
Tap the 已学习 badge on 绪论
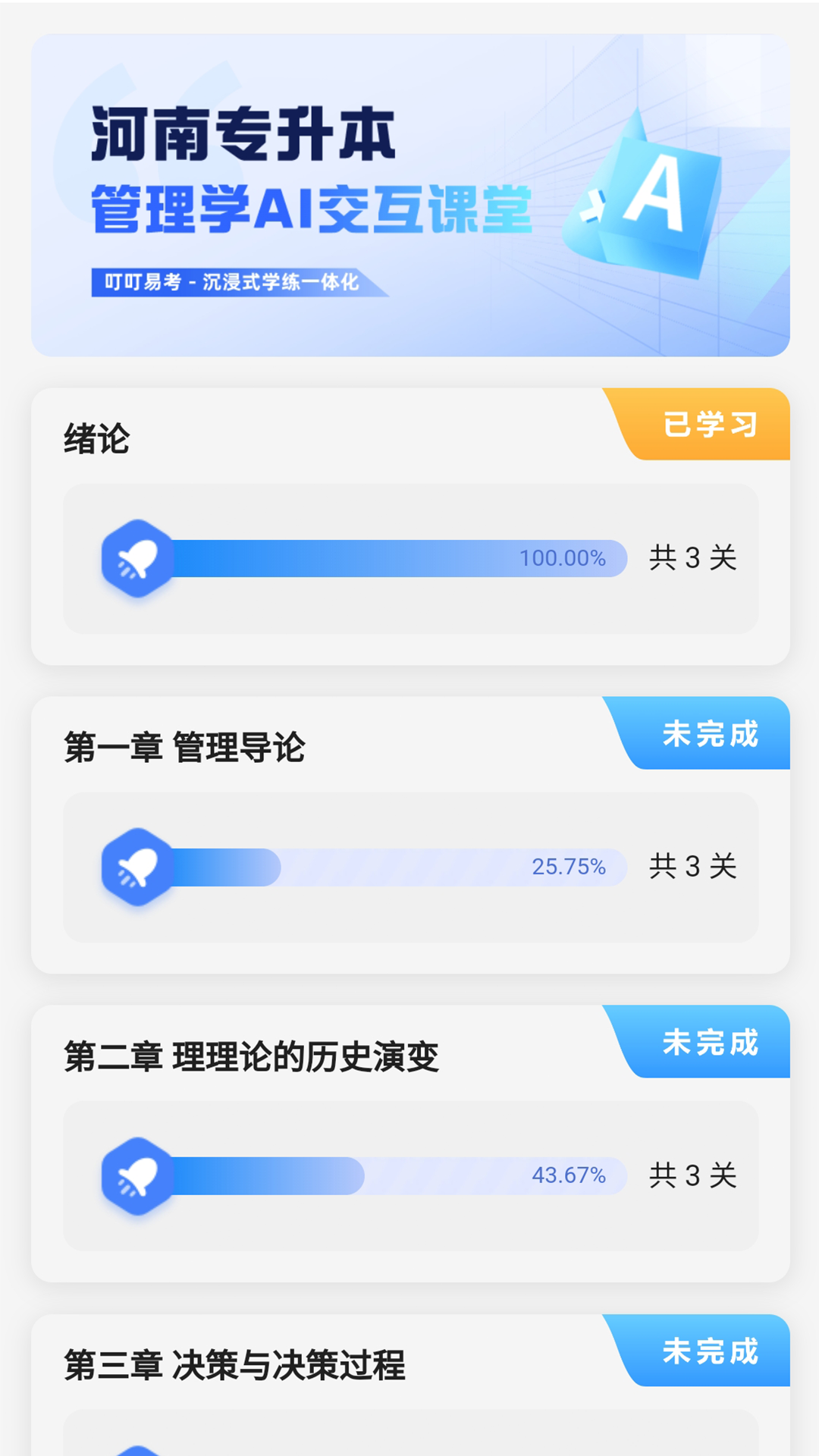coord(709,425)
